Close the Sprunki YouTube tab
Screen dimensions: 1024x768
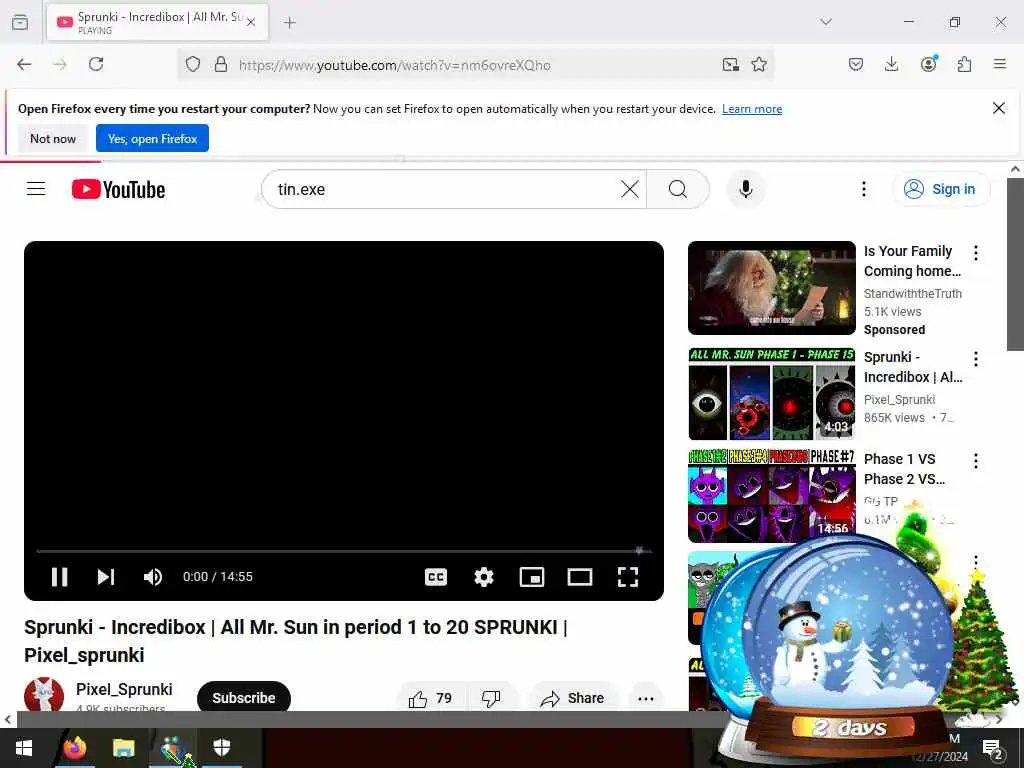coord(251,22)
